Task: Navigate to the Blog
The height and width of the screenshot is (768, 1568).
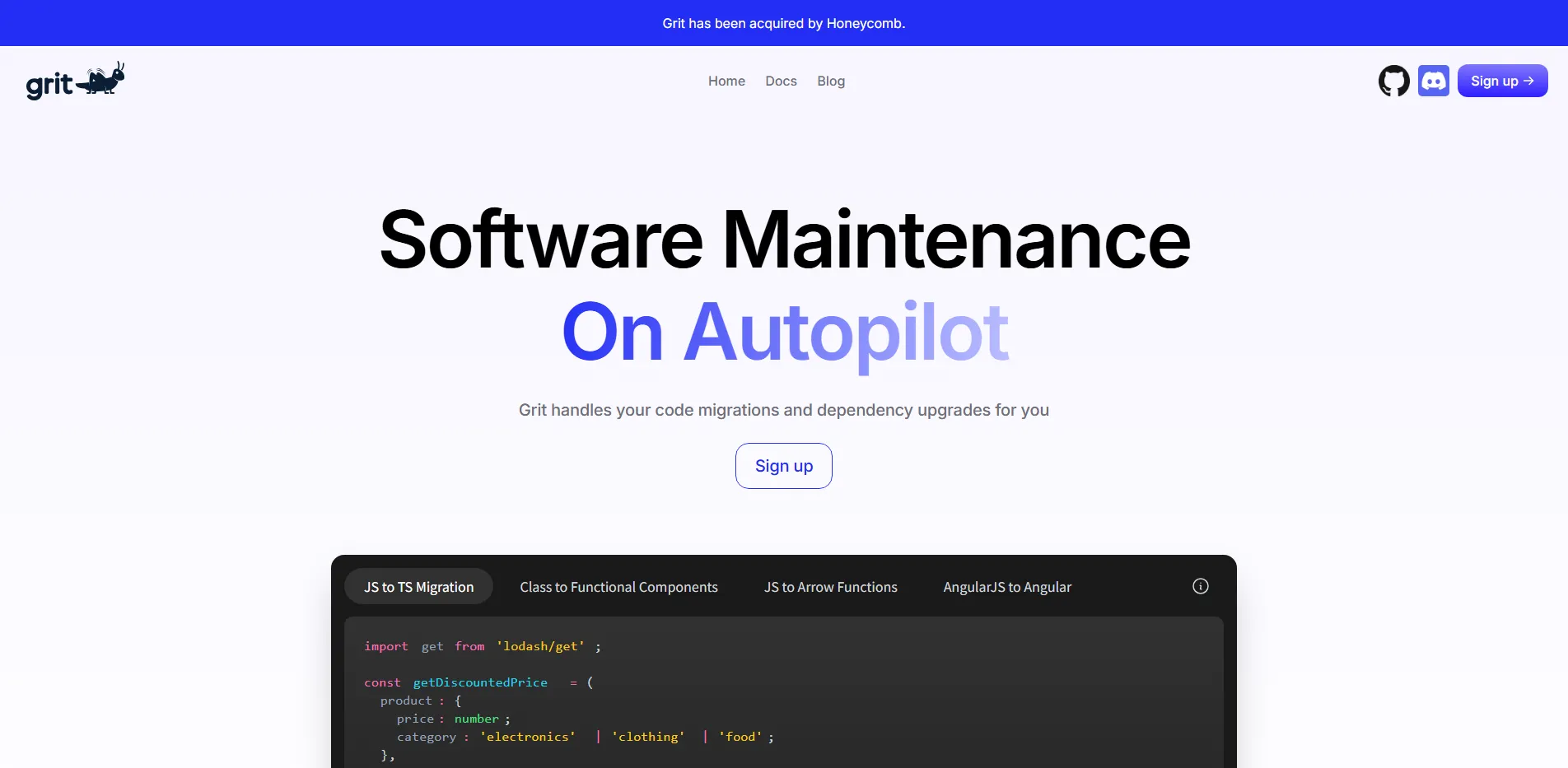Action: [831, 81]
